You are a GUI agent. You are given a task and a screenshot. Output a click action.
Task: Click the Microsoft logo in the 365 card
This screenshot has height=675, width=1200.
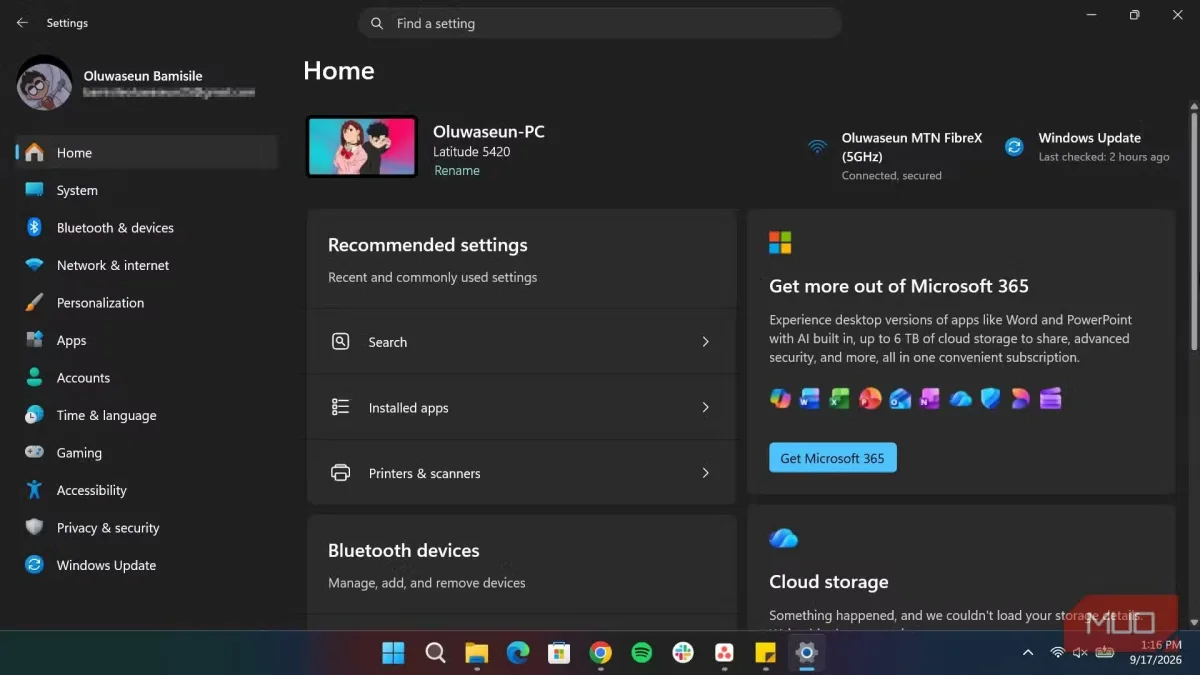780,243
